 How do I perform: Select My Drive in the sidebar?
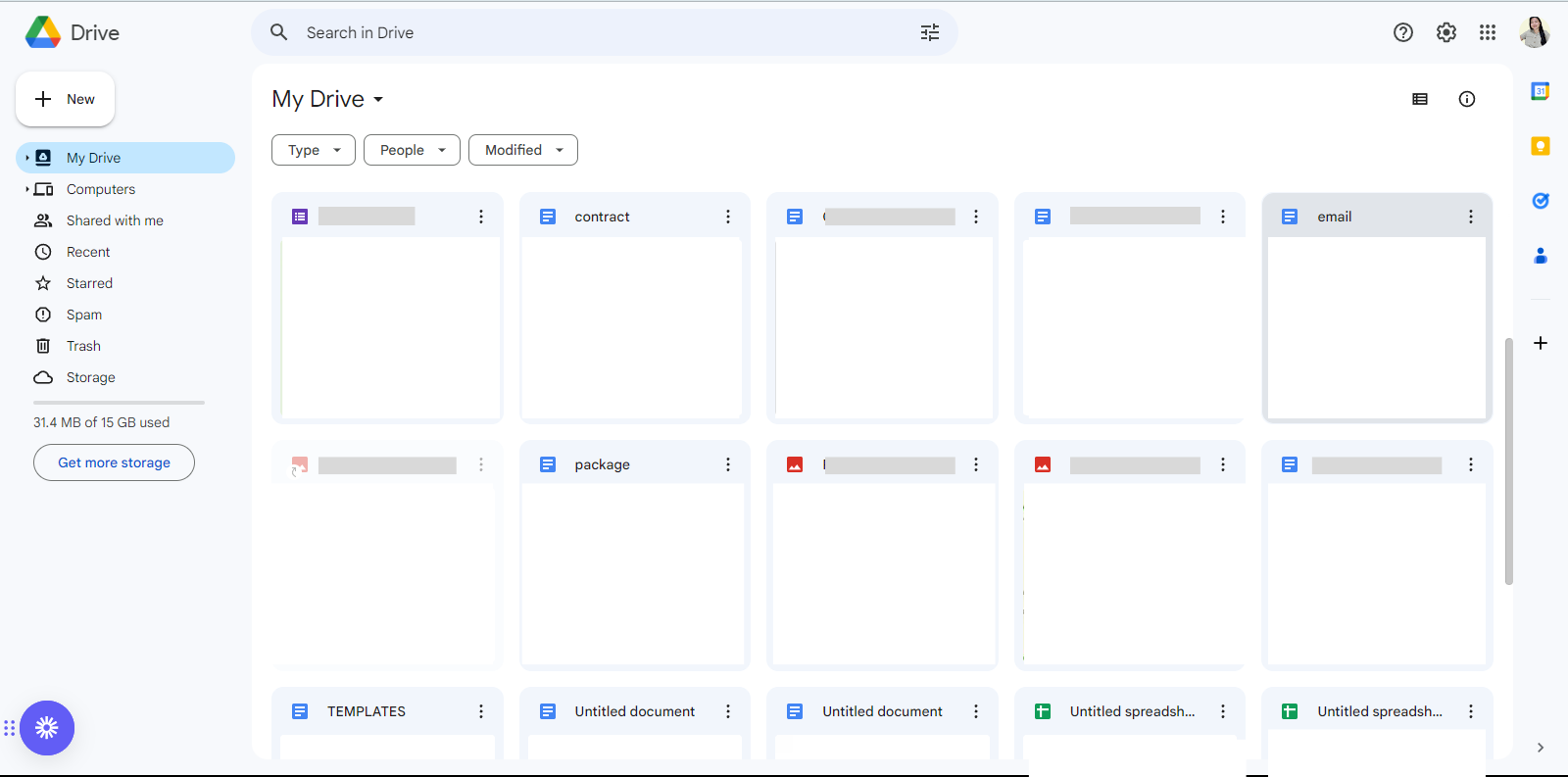pyautogui.click(x=125, y=158)
